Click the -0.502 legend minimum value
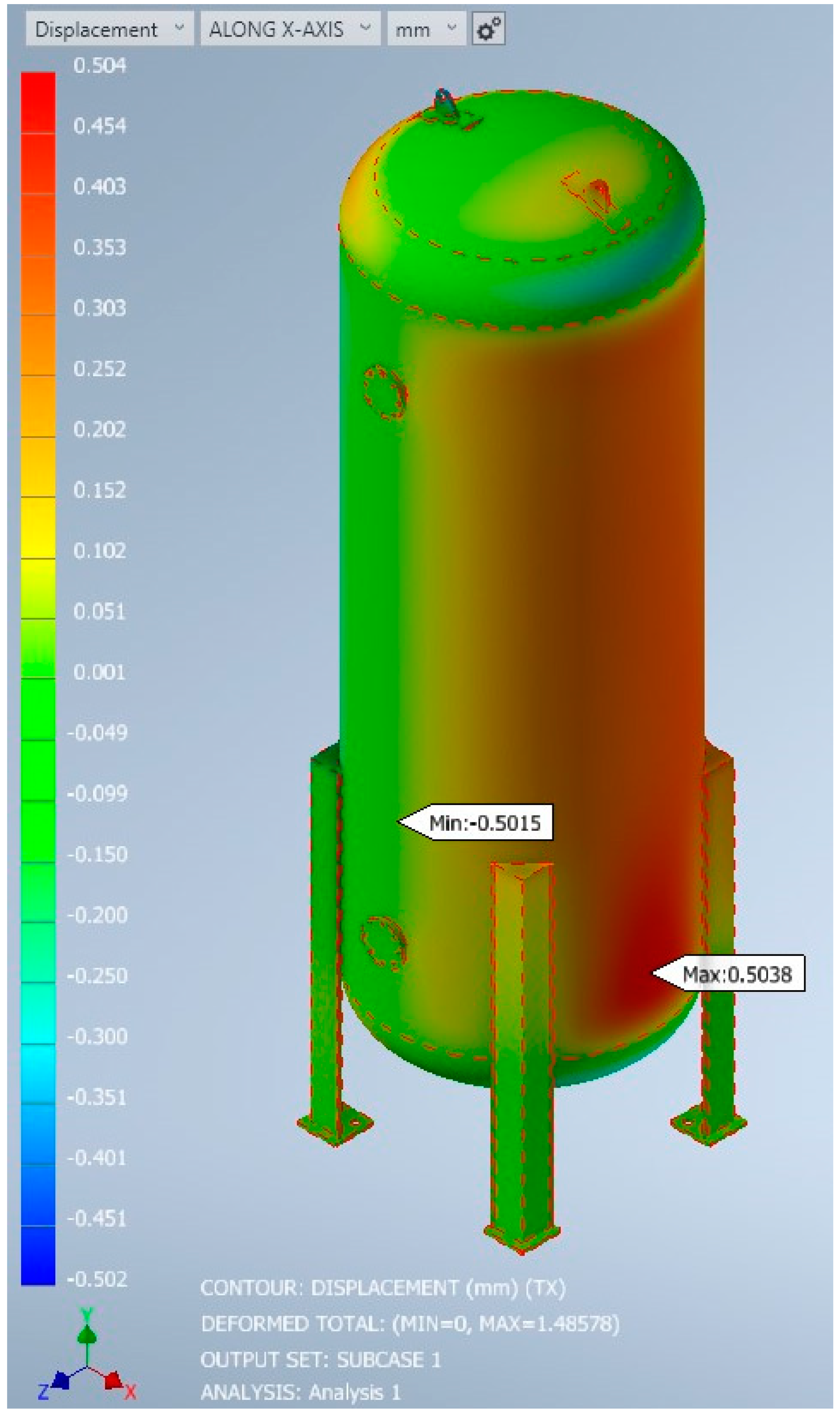The width and height of the screenshot is (840, 1416). click(x=97, y=1279)
